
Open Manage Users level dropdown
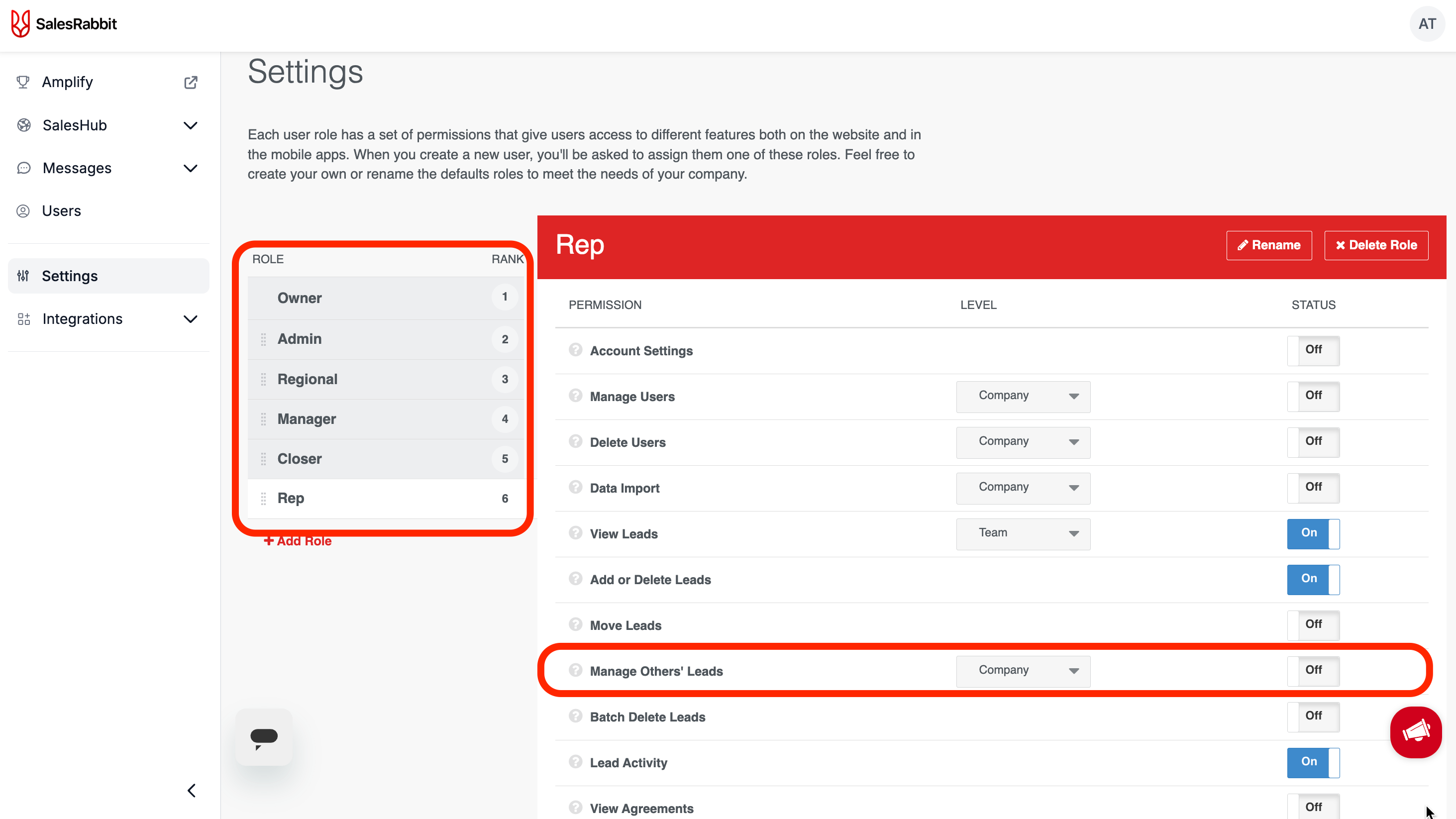click(x=1023, y=396)
